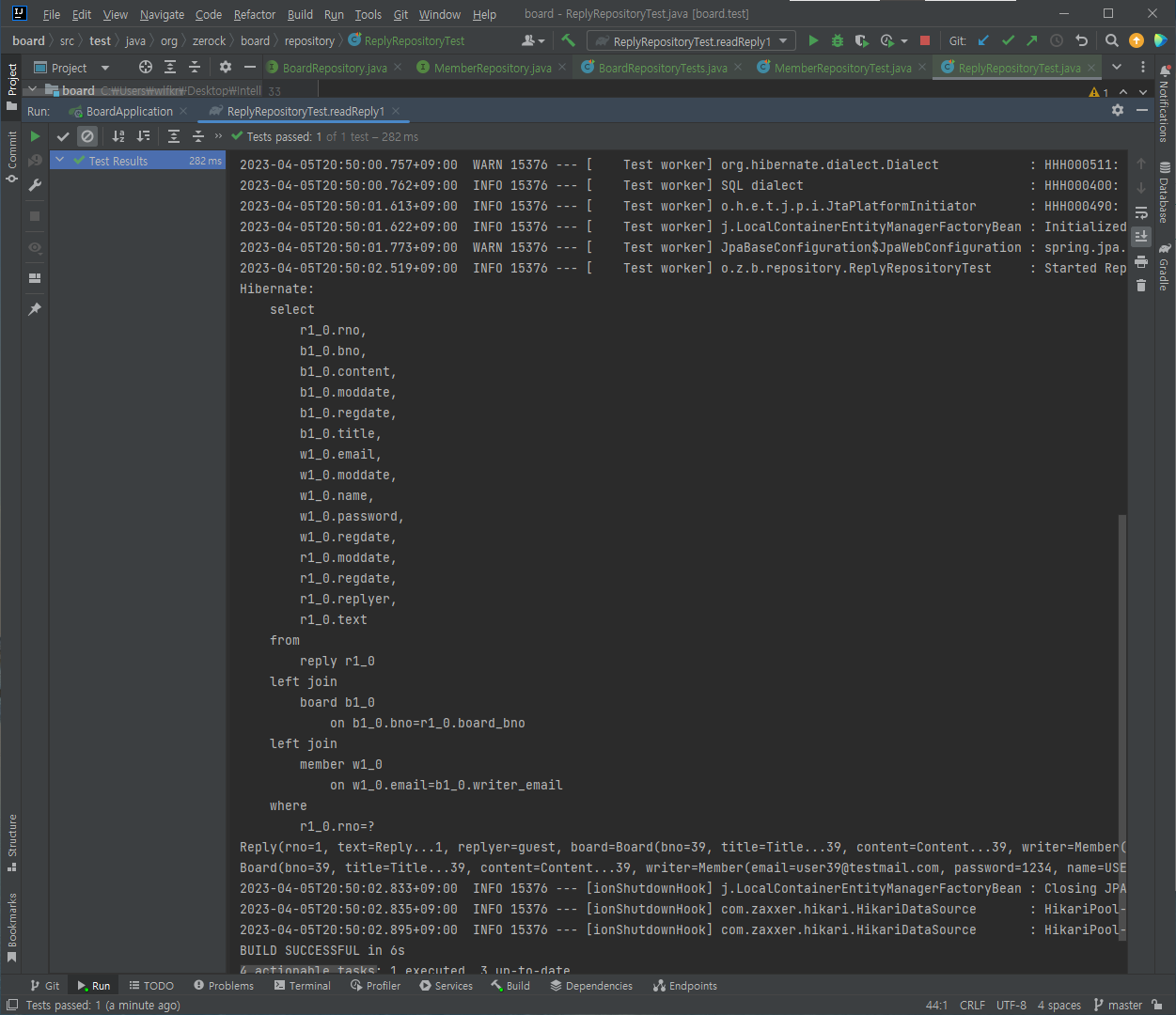Toggle Show Passed tests checkmark
1176x1015 pixels.
[x=63, y=136]
